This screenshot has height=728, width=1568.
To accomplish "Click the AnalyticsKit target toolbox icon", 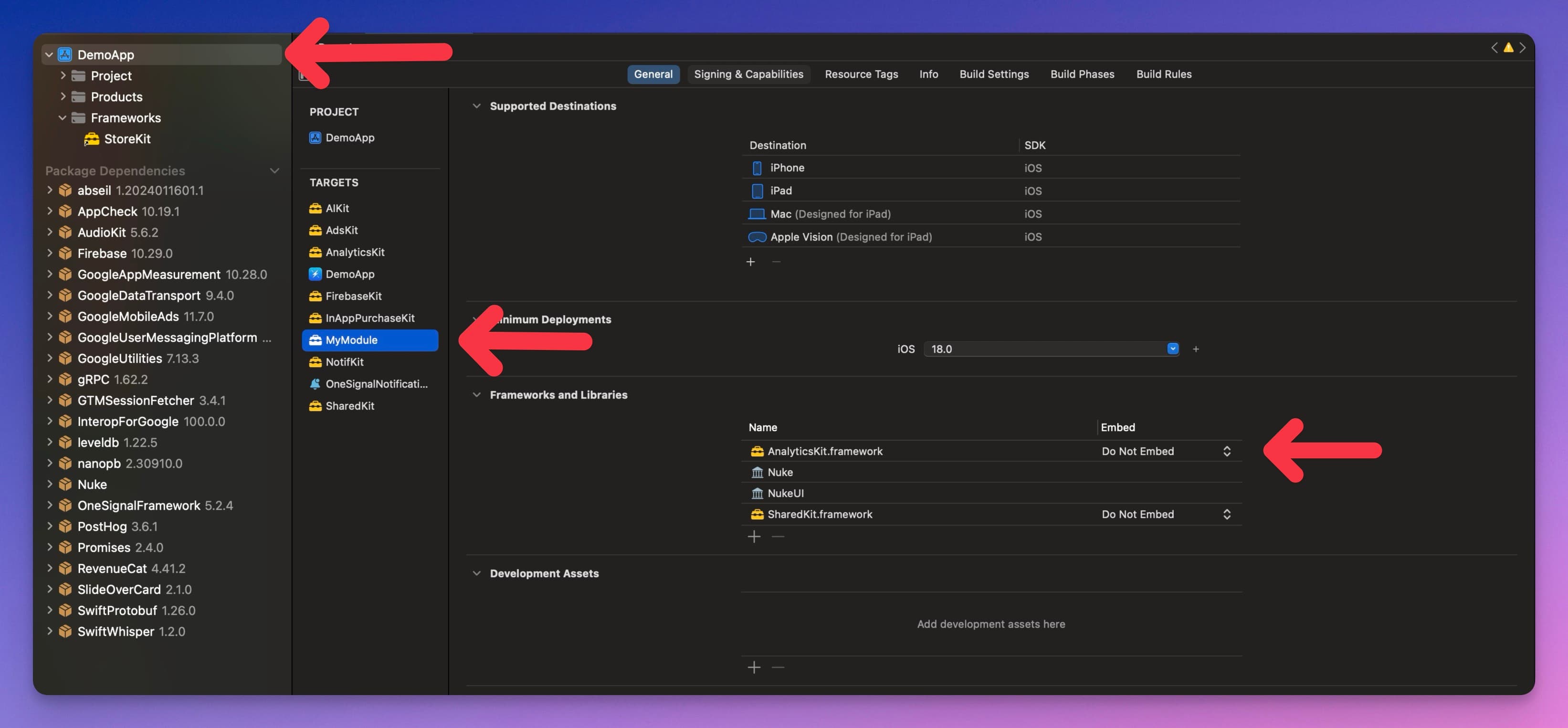I will coord(315,252).
